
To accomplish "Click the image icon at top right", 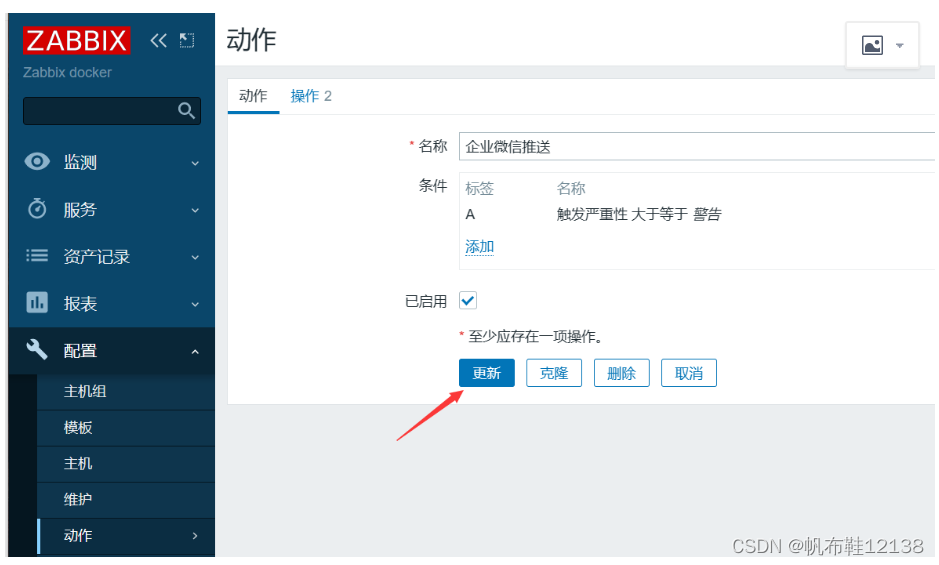I will (x=872, y=45).
